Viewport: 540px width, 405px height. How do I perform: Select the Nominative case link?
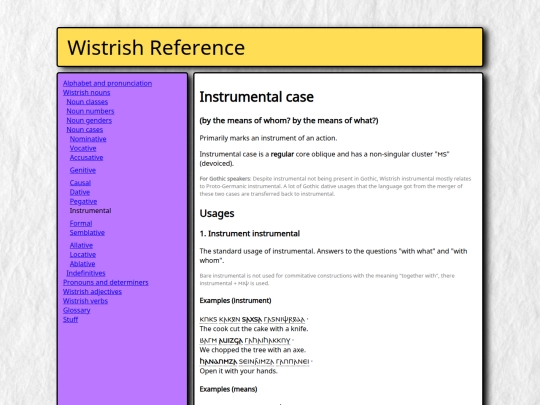(x=88, y=139)
